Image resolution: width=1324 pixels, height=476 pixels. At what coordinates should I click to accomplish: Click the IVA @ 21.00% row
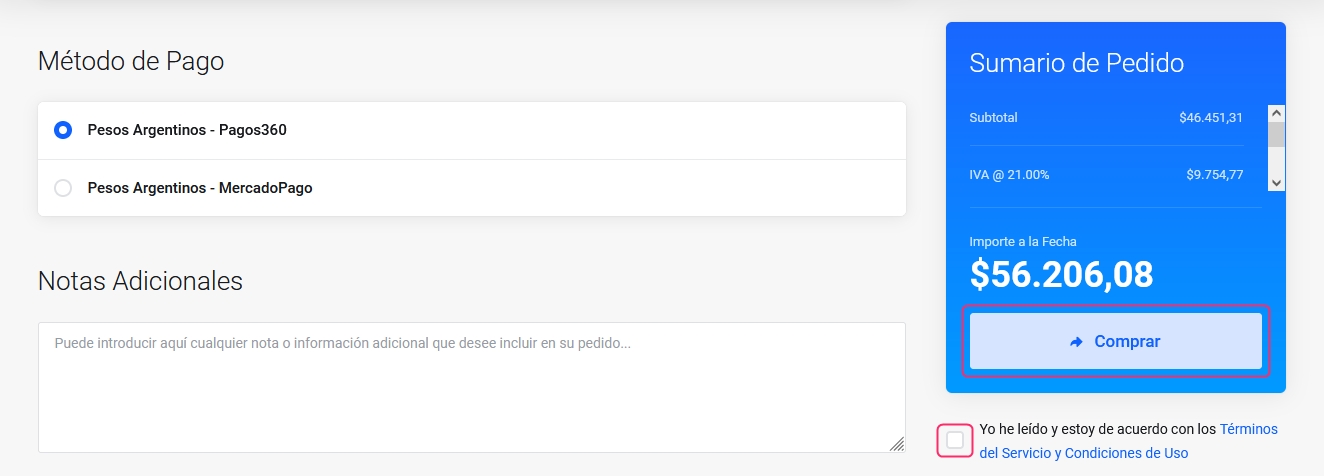pos(1106,175)
